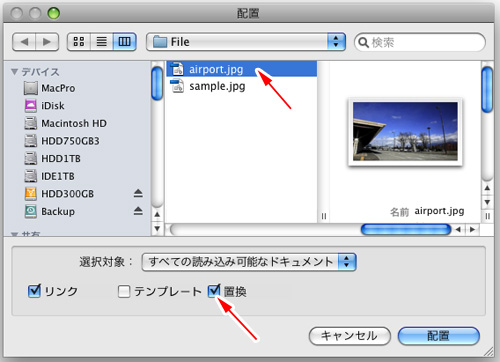
Task: Select the HDD750GB3 drive
Action: (70, 141)
